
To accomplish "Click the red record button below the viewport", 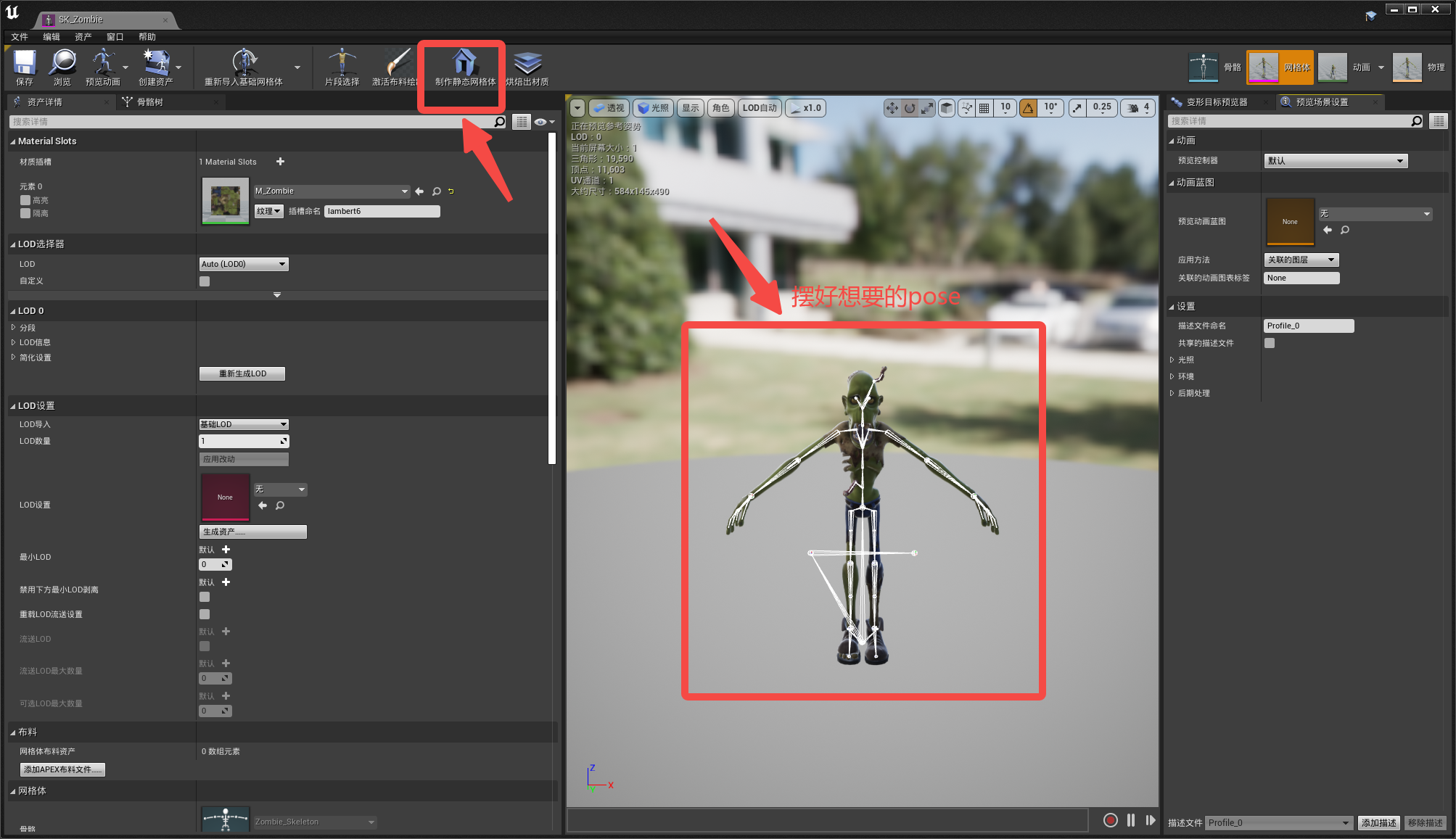I will (x=1109, y=819).
